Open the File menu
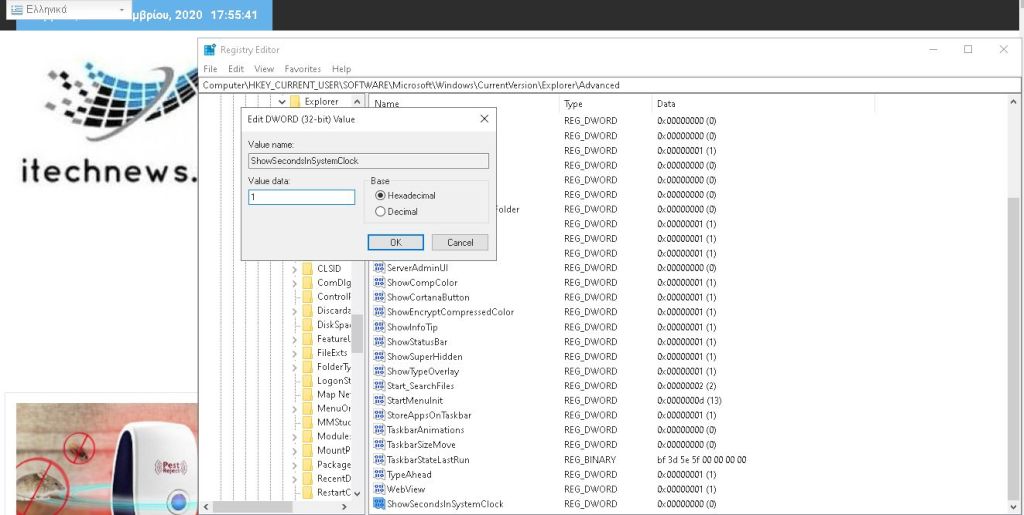 210,69
